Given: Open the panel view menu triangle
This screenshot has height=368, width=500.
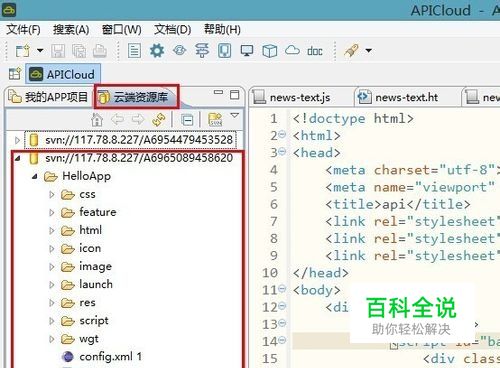Looking at the screenshot, I should (235, 115).
